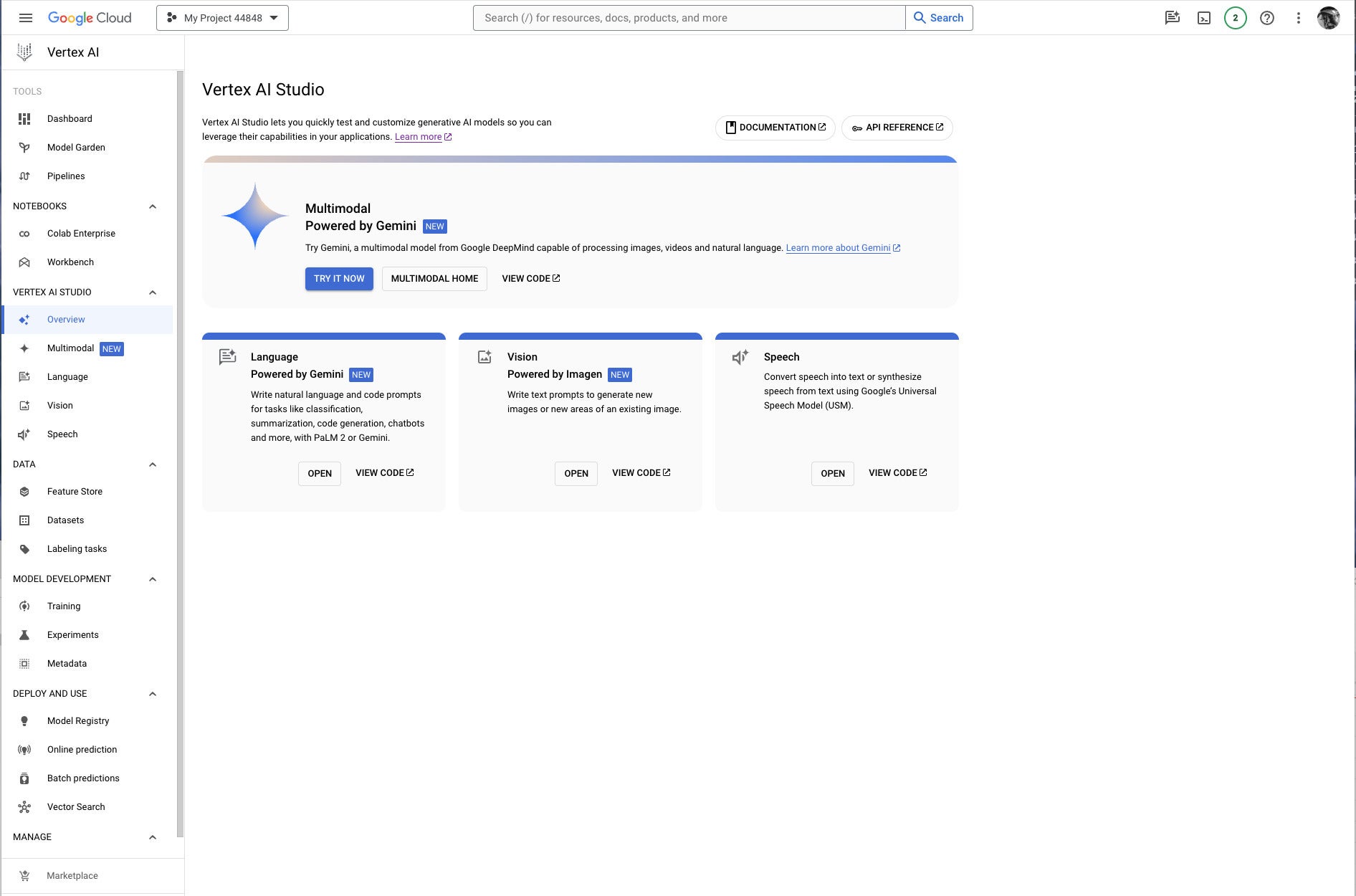The image size is (1356, 896).
Task: Click the Model Garden leaf icon
Action: [x=24, y=148]
